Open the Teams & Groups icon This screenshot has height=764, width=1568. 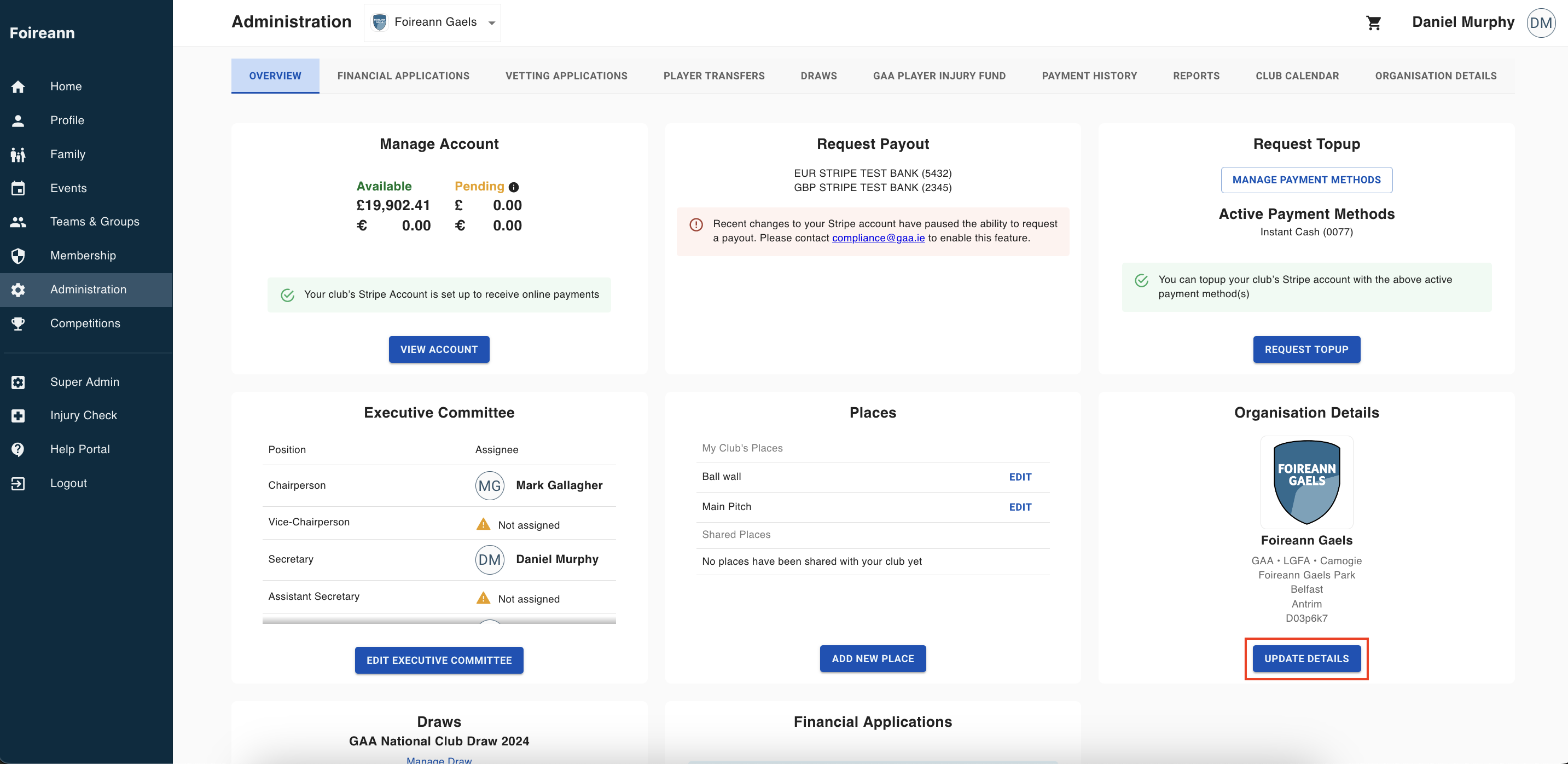click(18, 222)
